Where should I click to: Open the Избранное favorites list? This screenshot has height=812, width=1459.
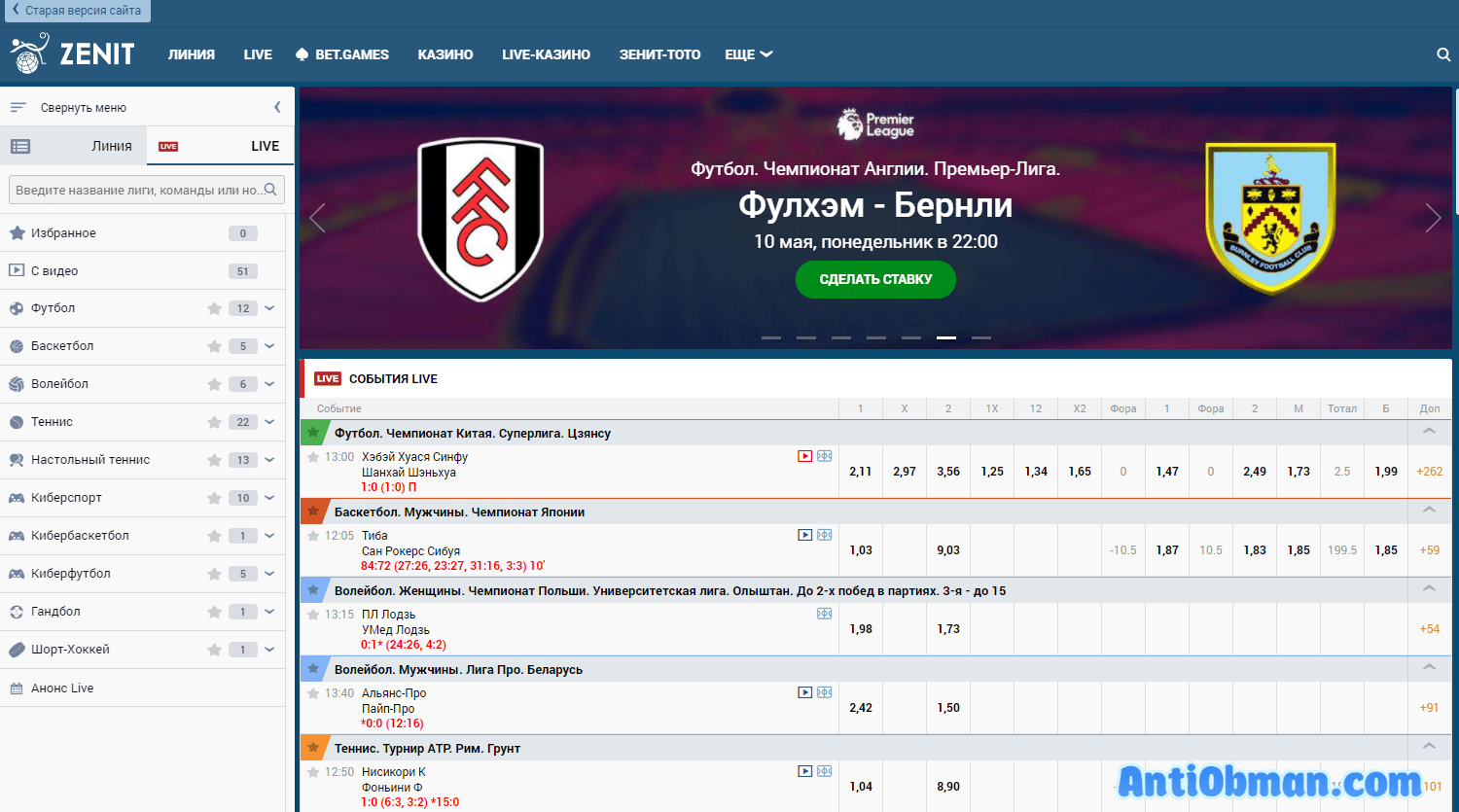[x=142, y=233]
